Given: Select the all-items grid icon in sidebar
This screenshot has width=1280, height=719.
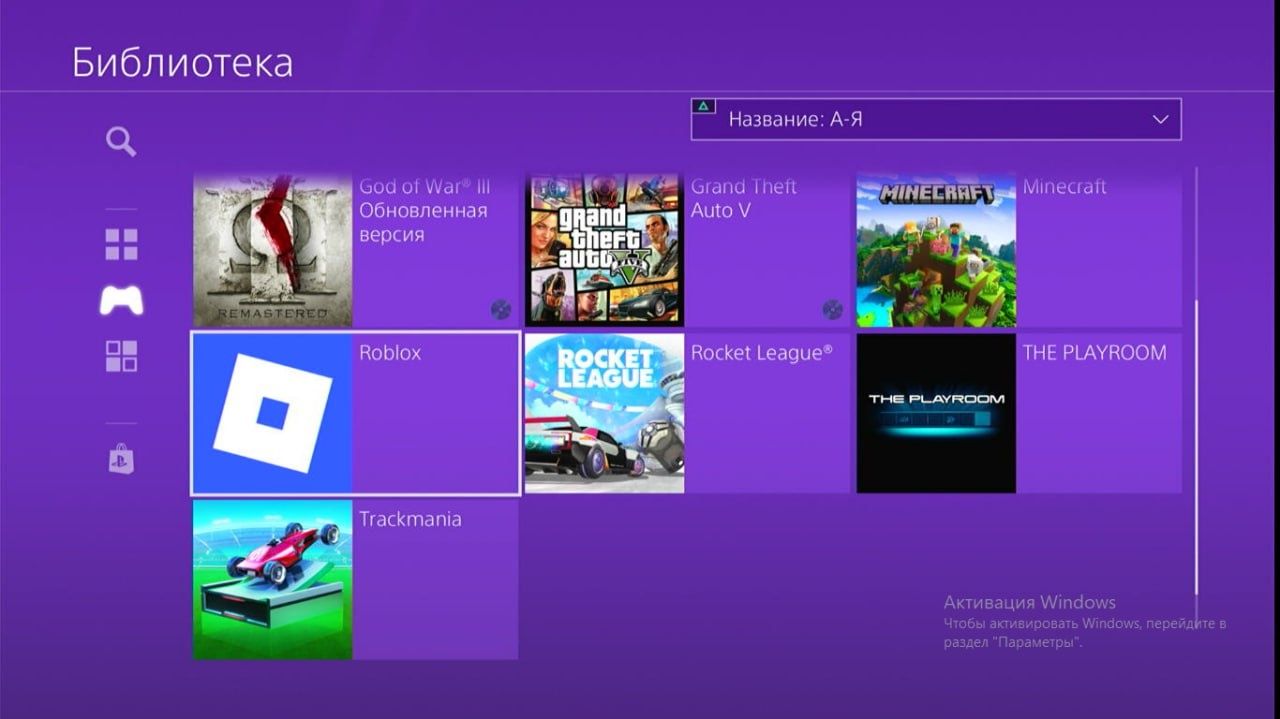Looking at the screenshot, I should [x=121, y=244].
